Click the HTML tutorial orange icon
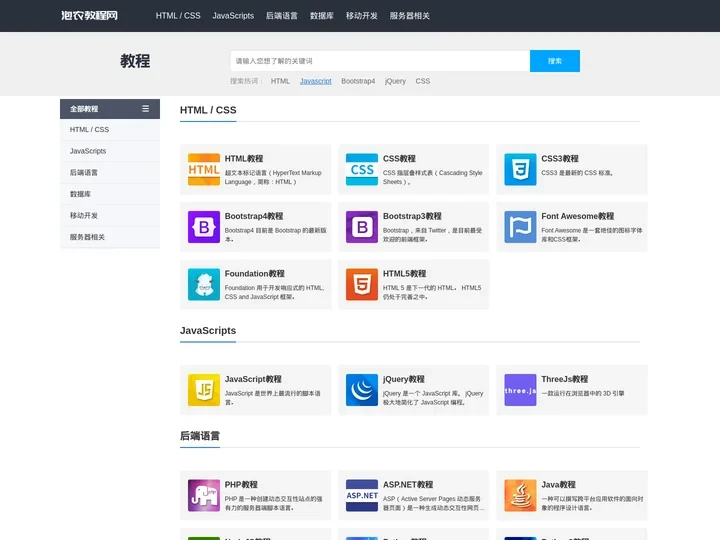Image resolution: width=720 pixels, height=540 pixels. [x=204, y=169]
